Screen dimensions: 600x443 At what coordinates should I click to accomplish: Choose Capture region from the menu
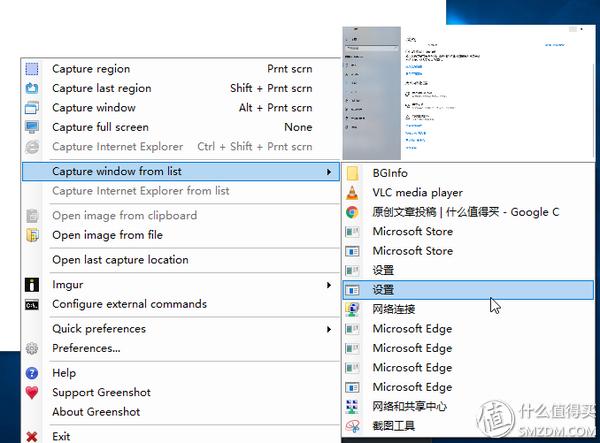tap(181, 69)
